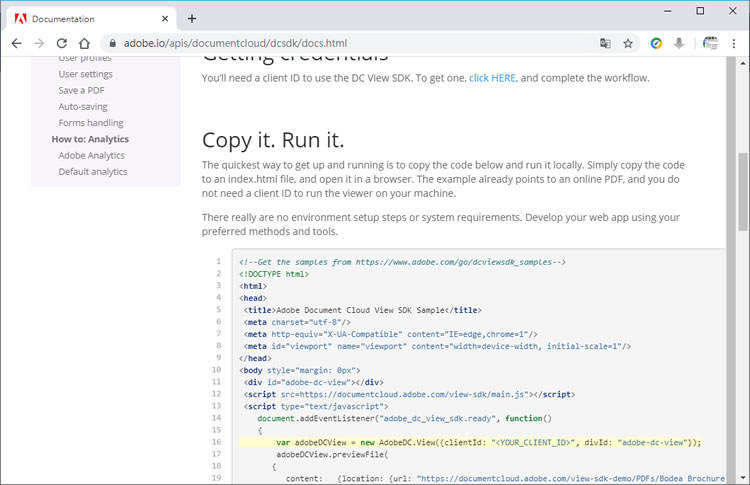Open Adobe Analytics sidebar link
The width and height of the screenshot is (750, 485).
pyautogui.click(x=91, y=155)
